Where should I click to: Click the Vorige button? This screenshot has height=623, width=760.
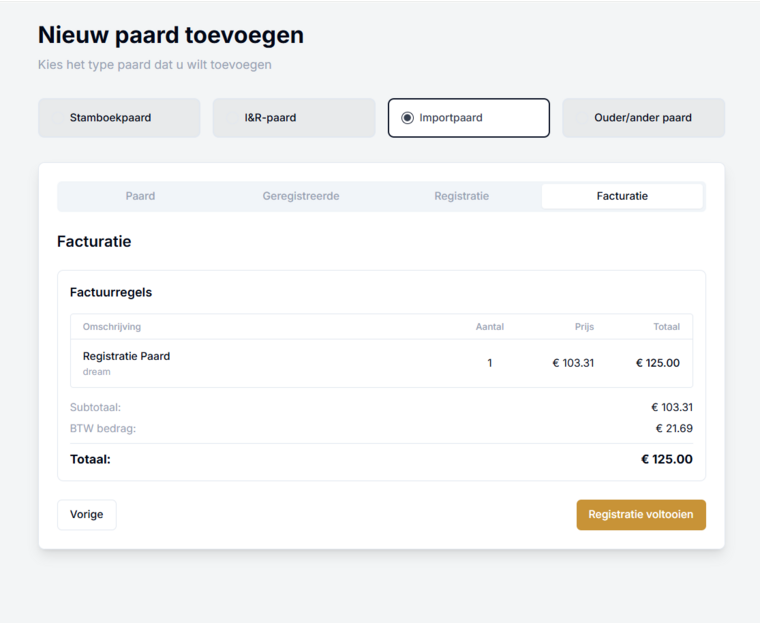click(87, 514)
